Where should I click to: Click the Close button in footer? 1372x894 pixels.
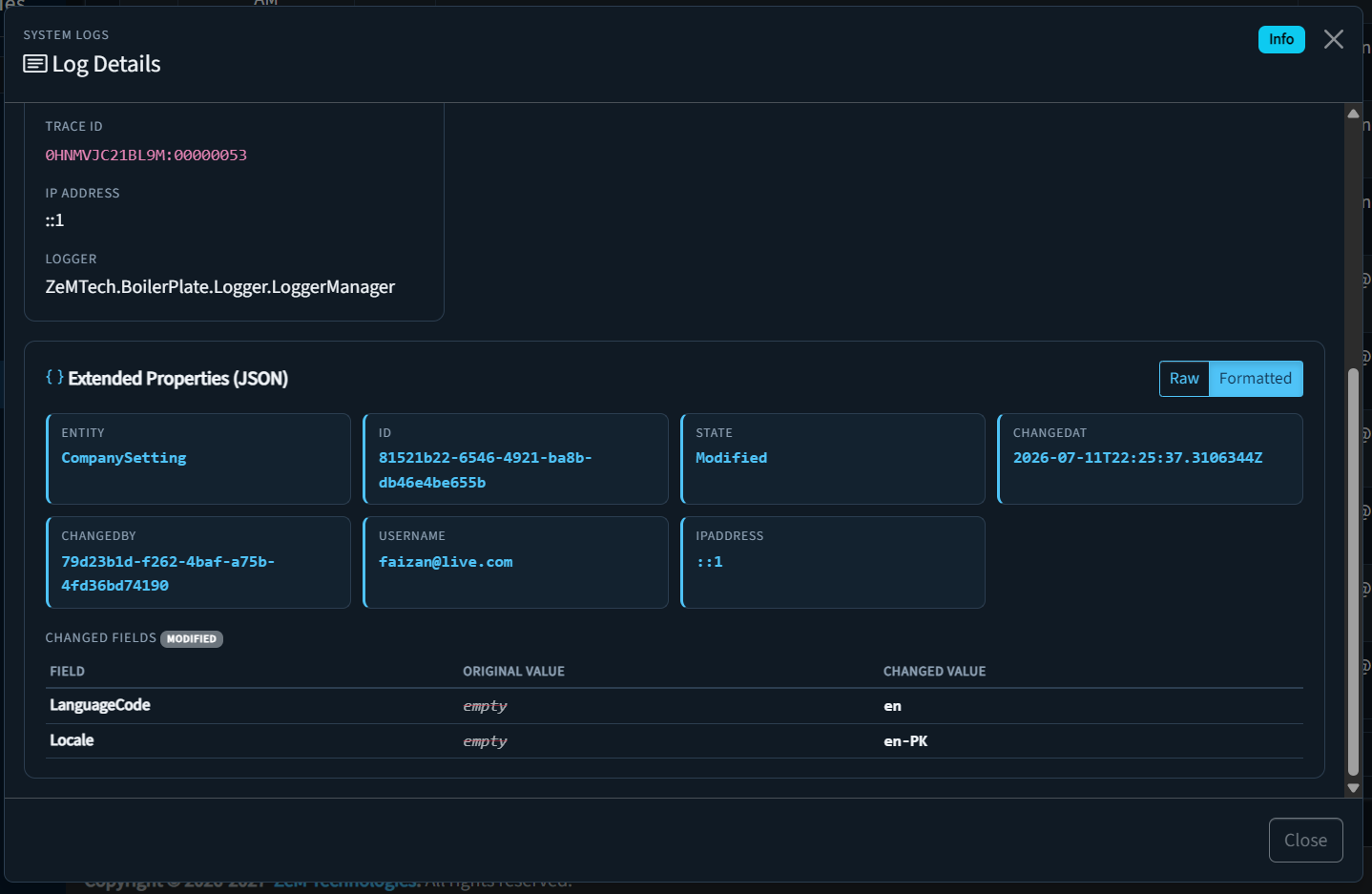[x=1305, y=840]
